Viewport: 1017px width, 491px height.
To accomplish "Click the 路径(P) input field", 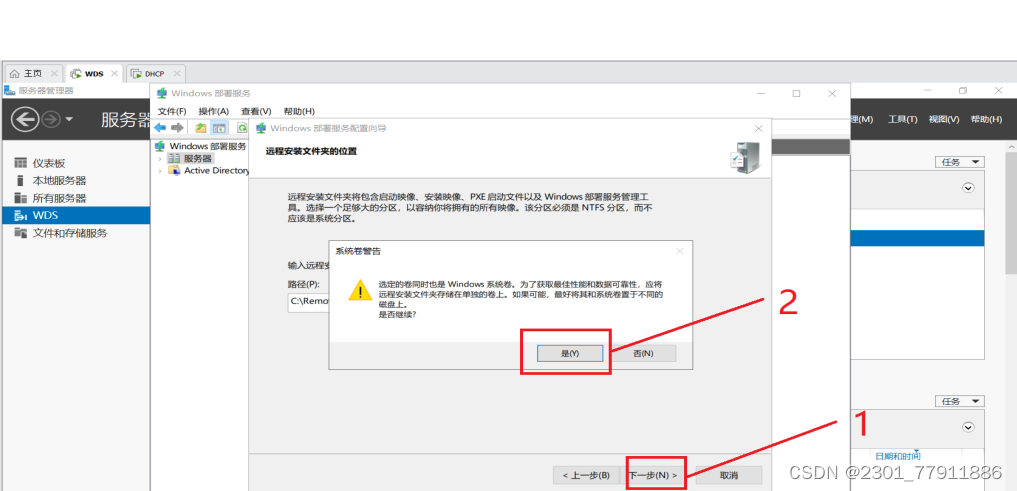I will click(x=308, y=302).
